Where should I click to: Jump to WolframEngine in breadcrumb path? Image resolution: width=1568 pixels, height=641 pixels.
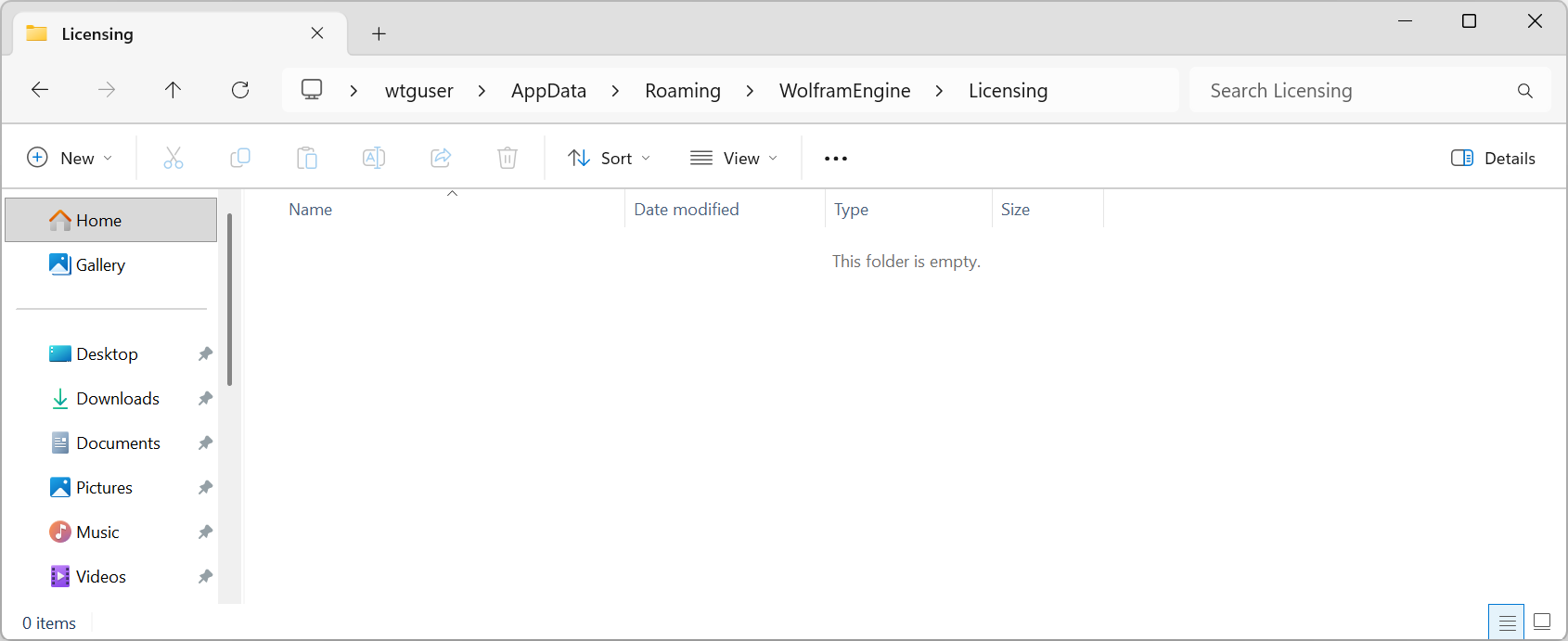[x=844, y=91]
